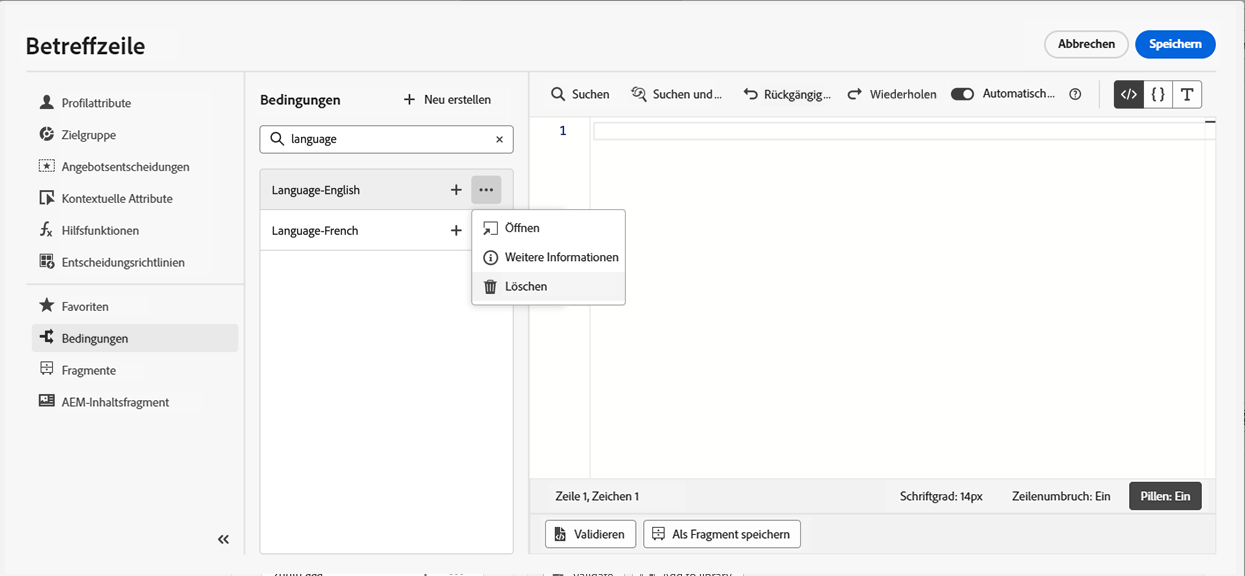
Task: Click the Validieren button
Action: [590, 534]
